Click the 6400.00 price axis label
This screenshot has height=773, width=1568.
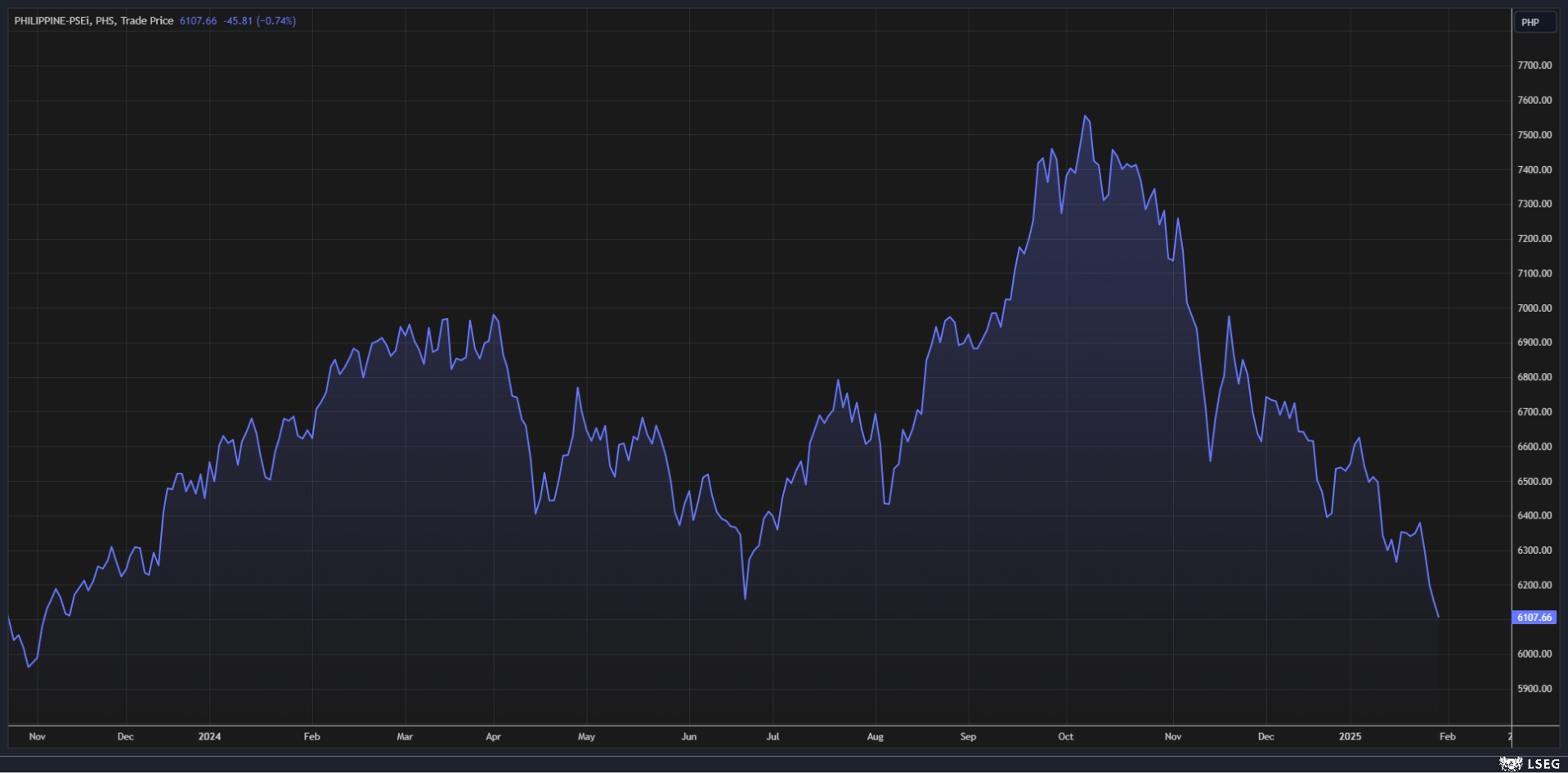[1534, 515]
